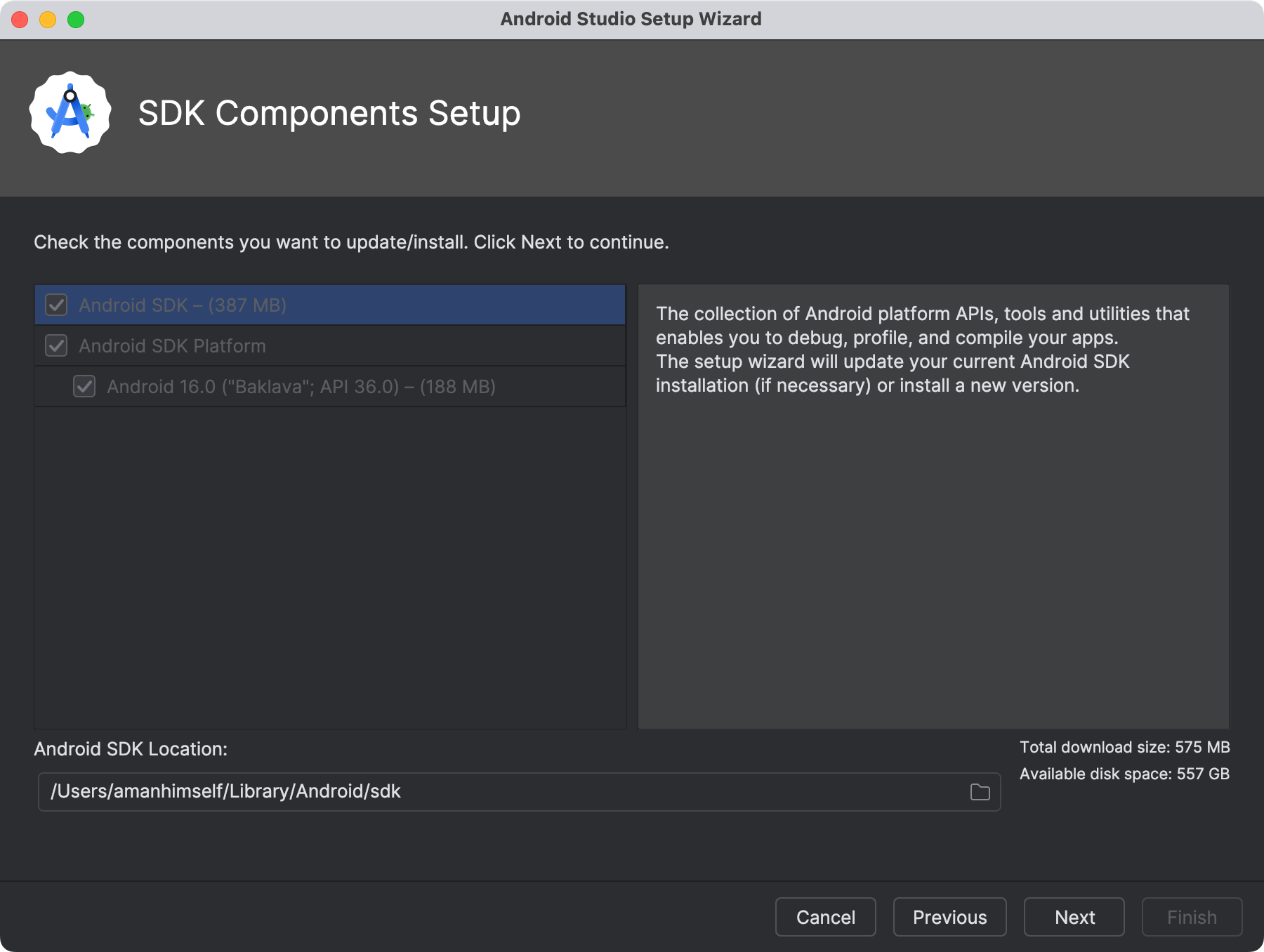This screenshot has width=1264, height=952.
Task: Select the Android SDK Platform row
Action: [281, 345]
